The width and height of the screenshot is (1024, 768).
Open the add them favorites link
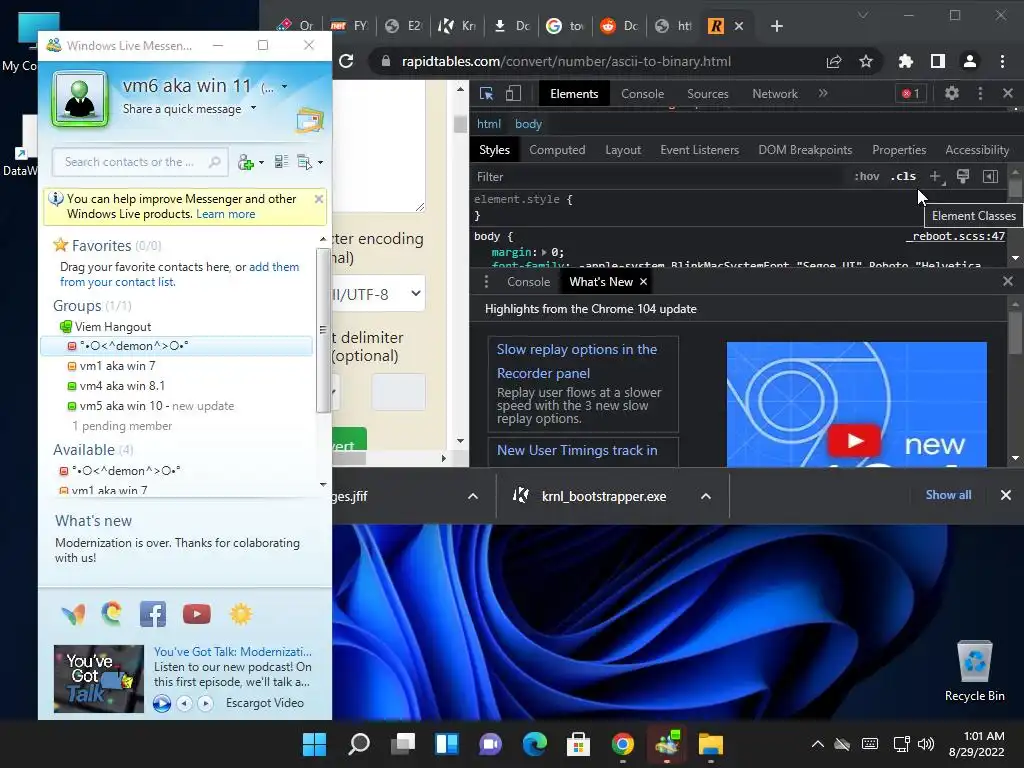click(274, 266)
